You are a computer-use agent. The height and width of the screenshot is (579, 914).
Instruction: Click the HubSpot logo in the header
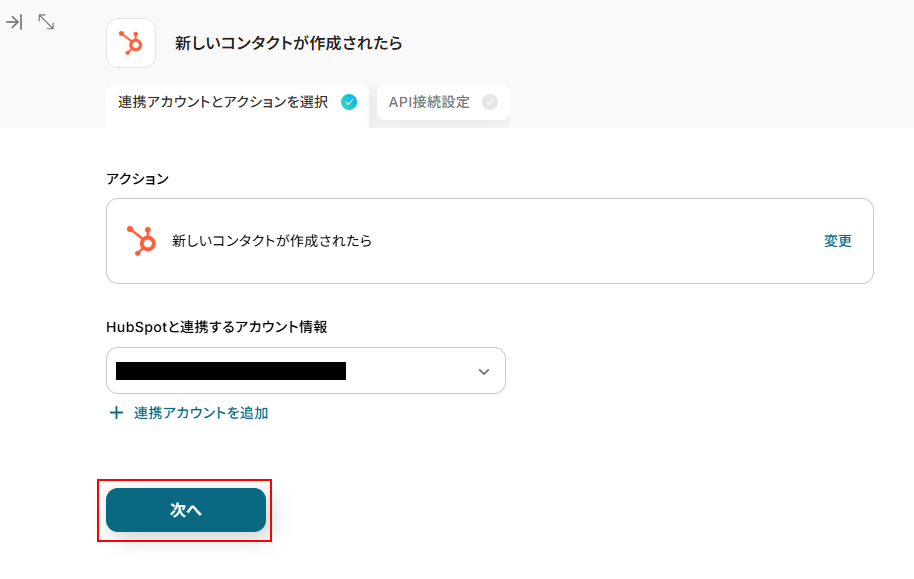131,43
